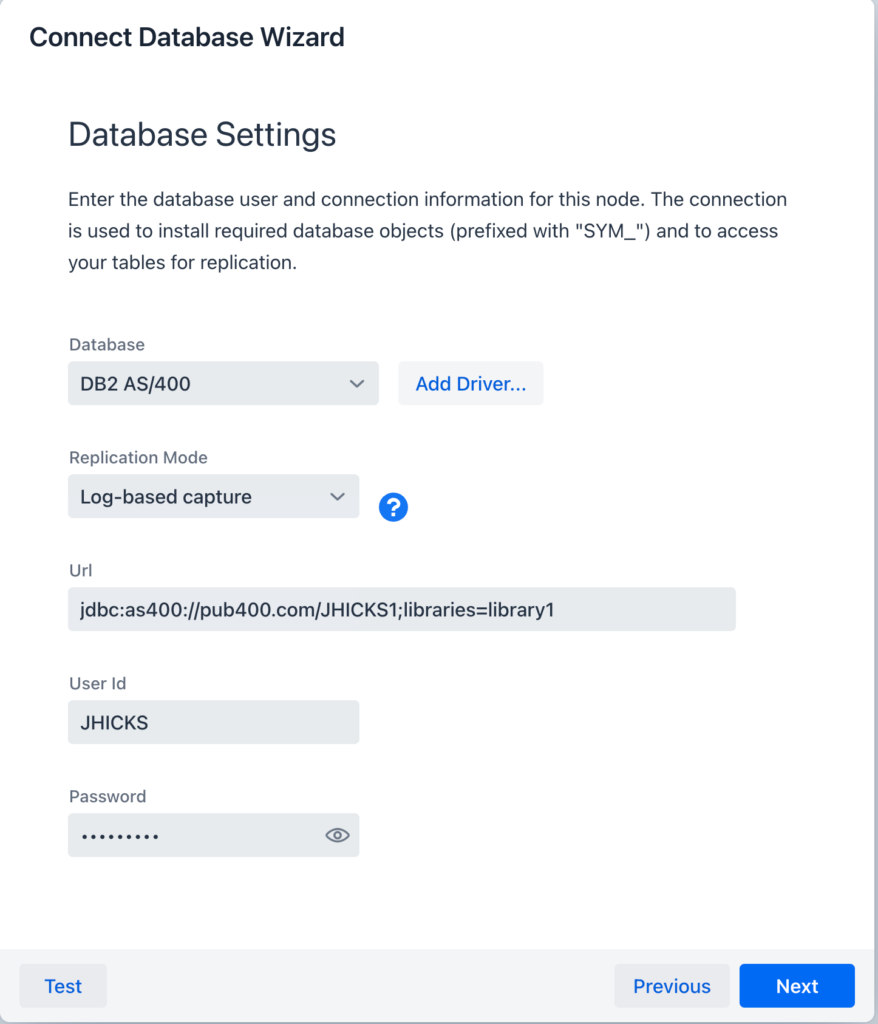Click the Add Driver button

[470, 383]
